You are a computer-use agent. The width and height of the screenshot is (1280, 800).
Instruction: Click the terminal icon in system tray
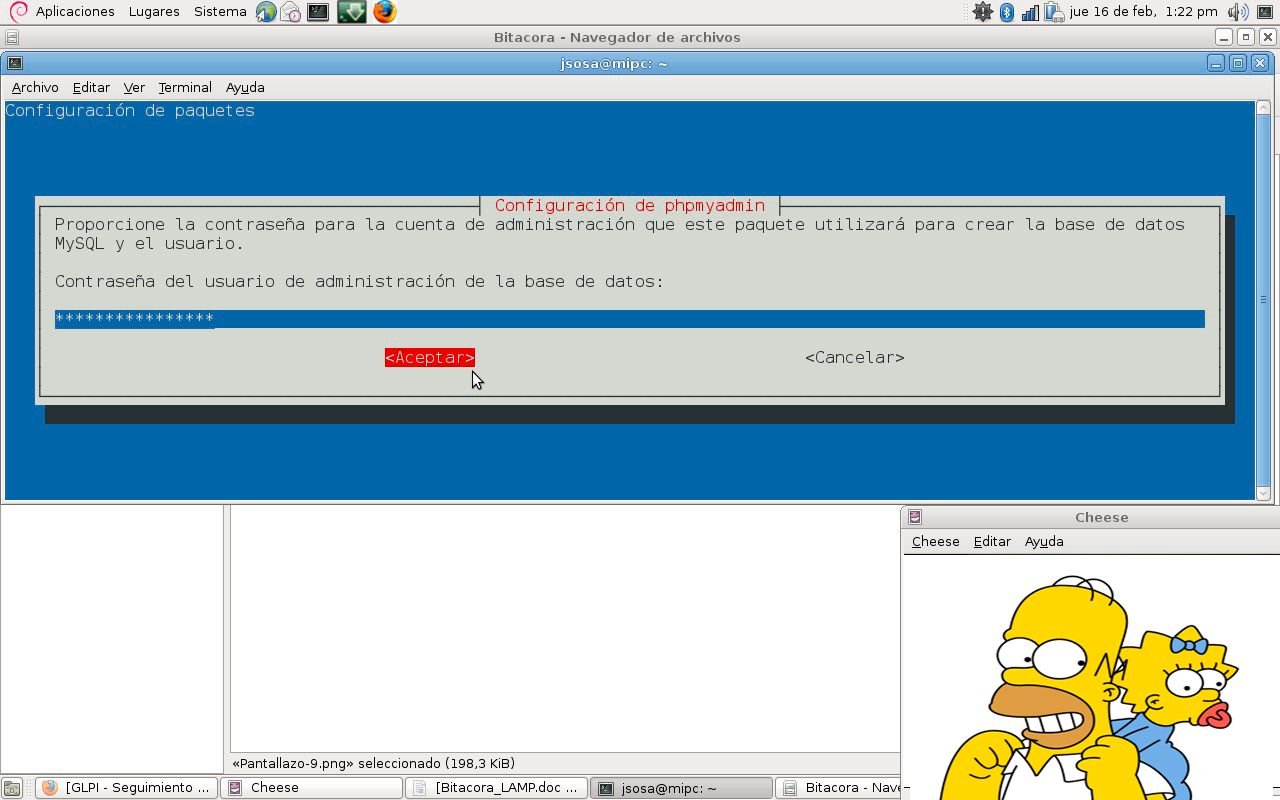click(1265, 12)
